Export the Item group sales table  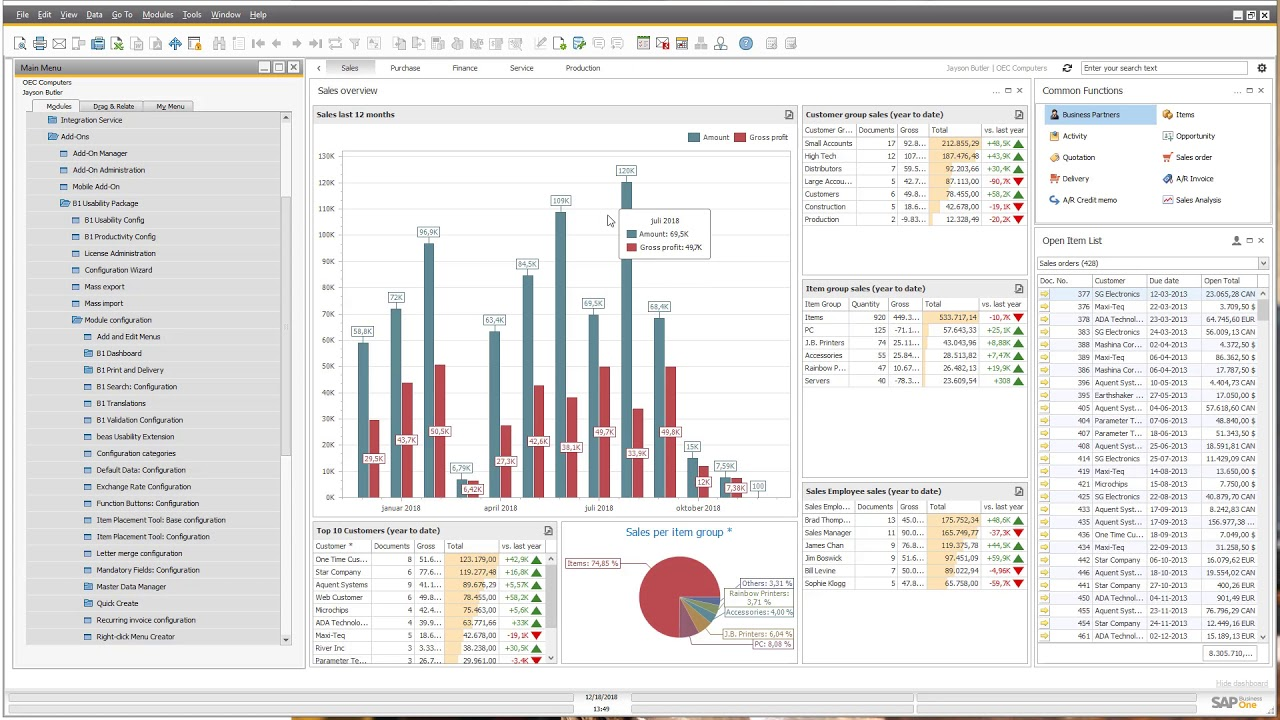pyautogui.click(x=1019, y=289)
